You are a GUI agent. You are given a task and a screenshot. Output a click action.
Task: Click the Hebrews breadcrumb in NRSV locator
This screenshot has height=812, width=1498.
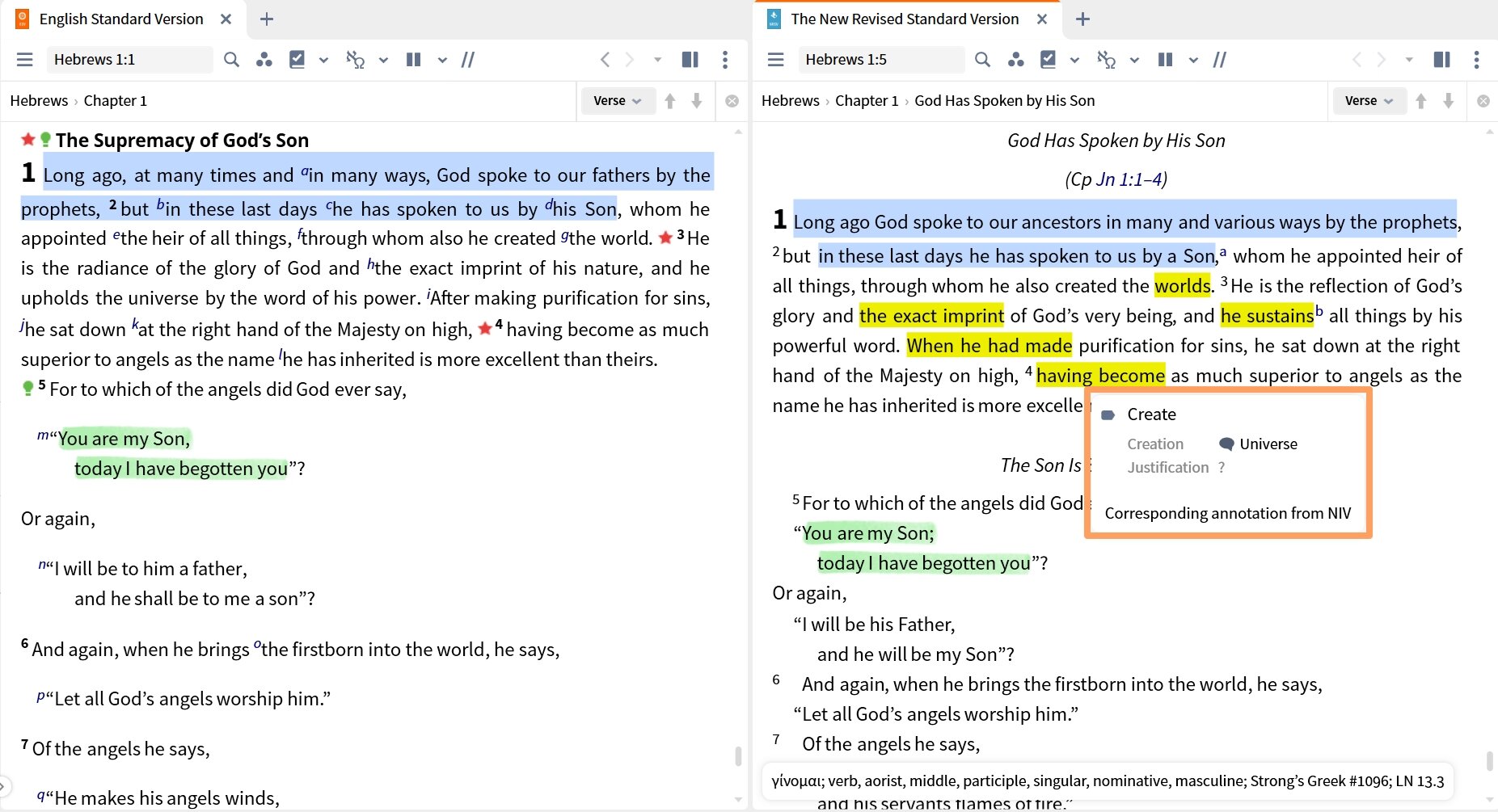791,101
